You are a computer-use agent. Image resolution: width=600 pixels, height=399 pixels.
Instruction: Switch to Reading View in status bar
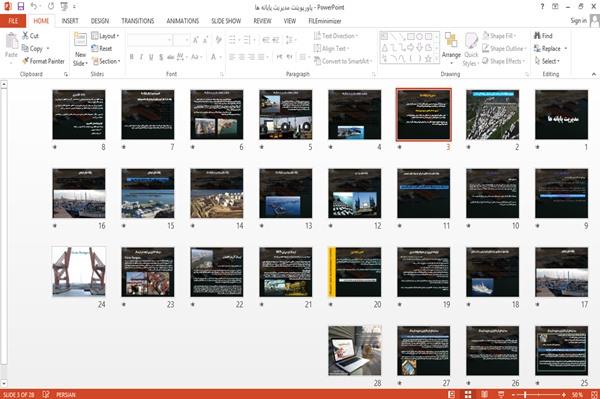pos(484,394)
